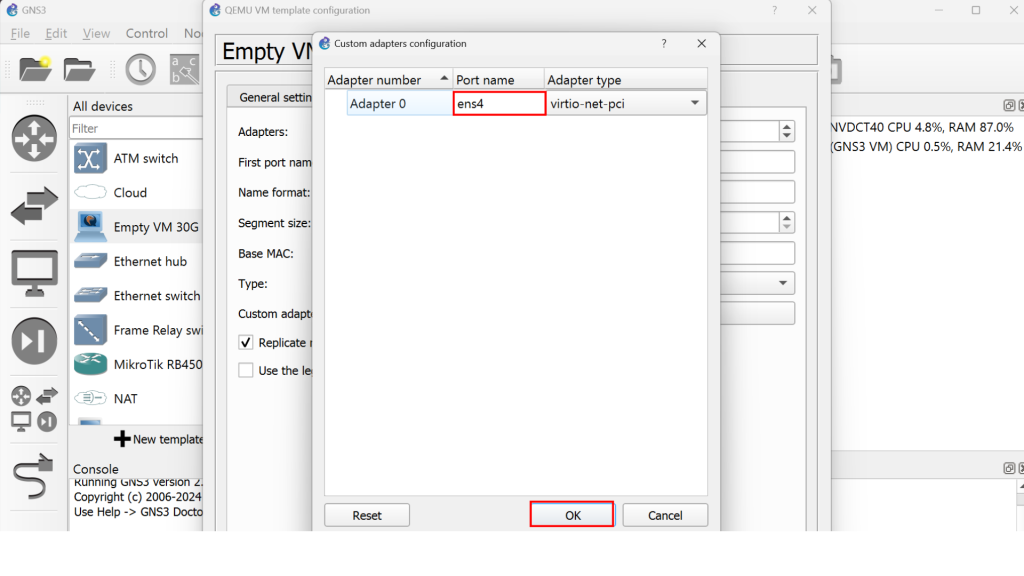Open the Control menu
The image size is (1024, 576).
[147, 33]
